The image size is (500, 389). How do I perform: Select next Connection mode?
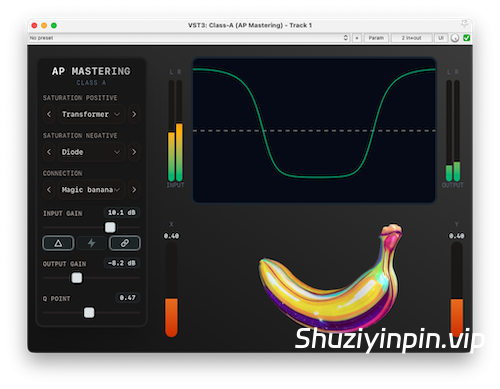[134, 190]
